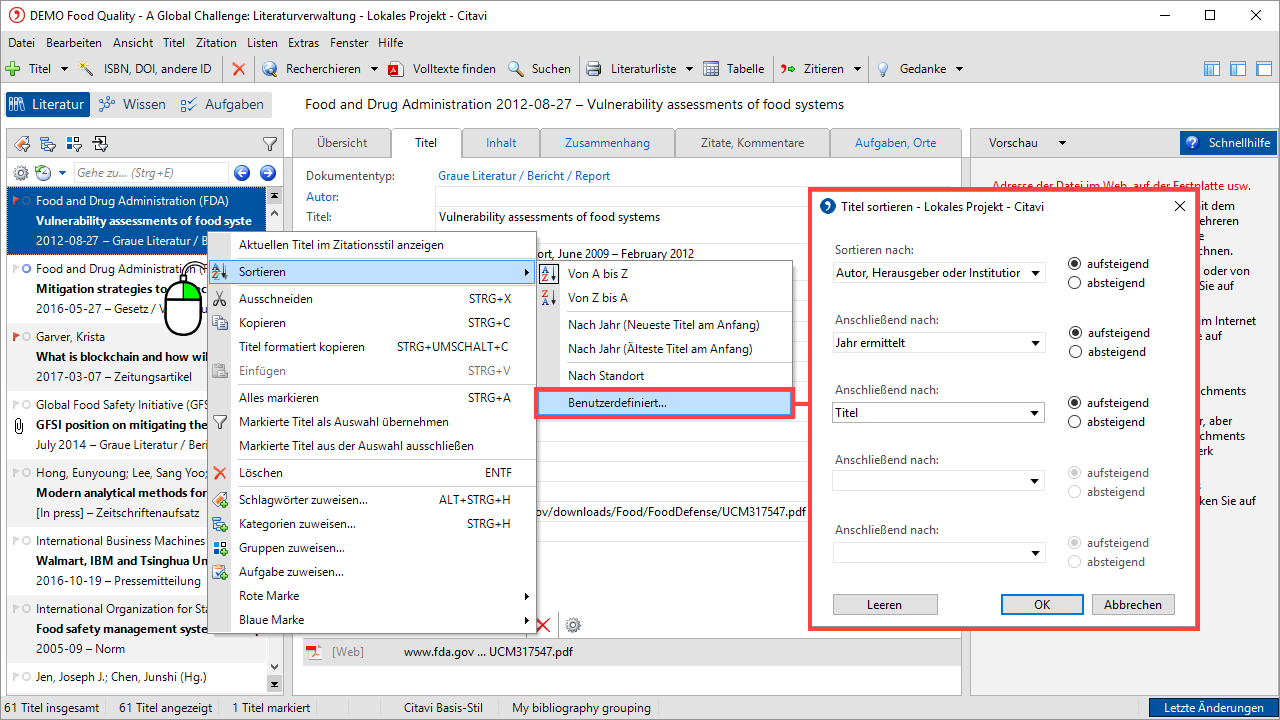Click the blue forward navigation arrow

click(267, 173)
